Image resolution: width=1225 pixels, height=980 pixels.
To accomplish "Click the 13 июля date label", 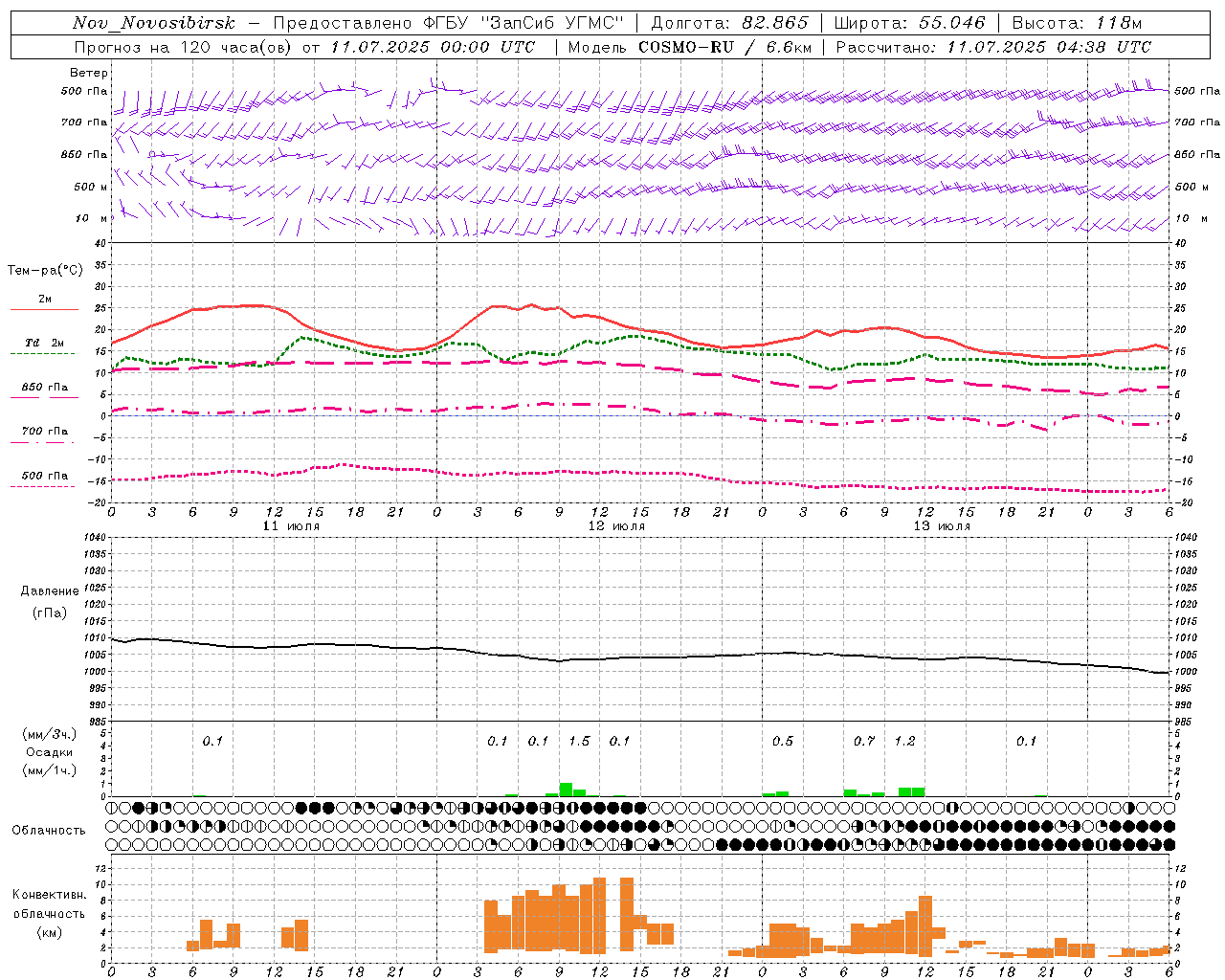I will [942, 526].
